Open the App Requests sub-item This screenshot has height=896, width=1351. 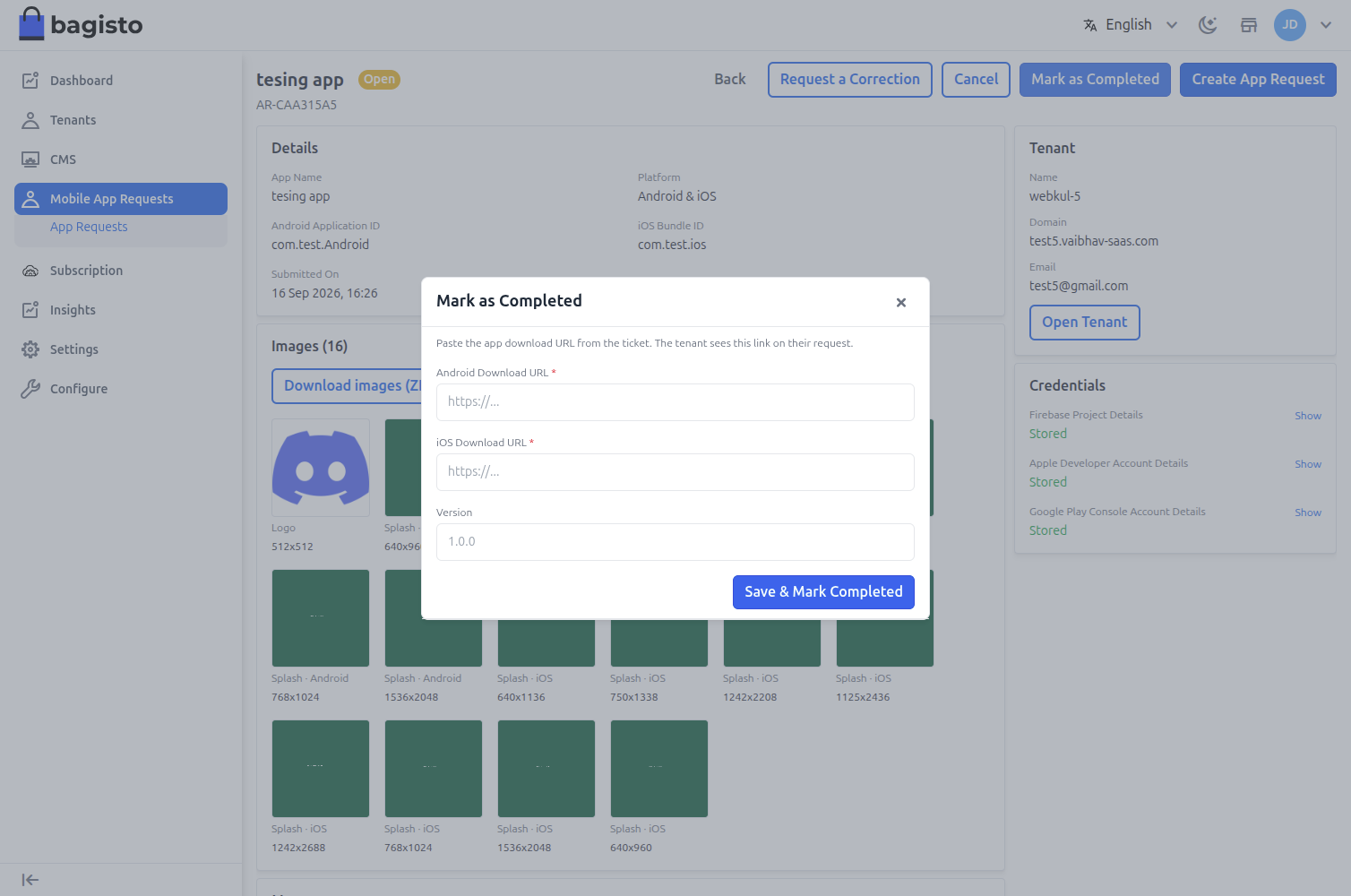(x=89, y=227)
